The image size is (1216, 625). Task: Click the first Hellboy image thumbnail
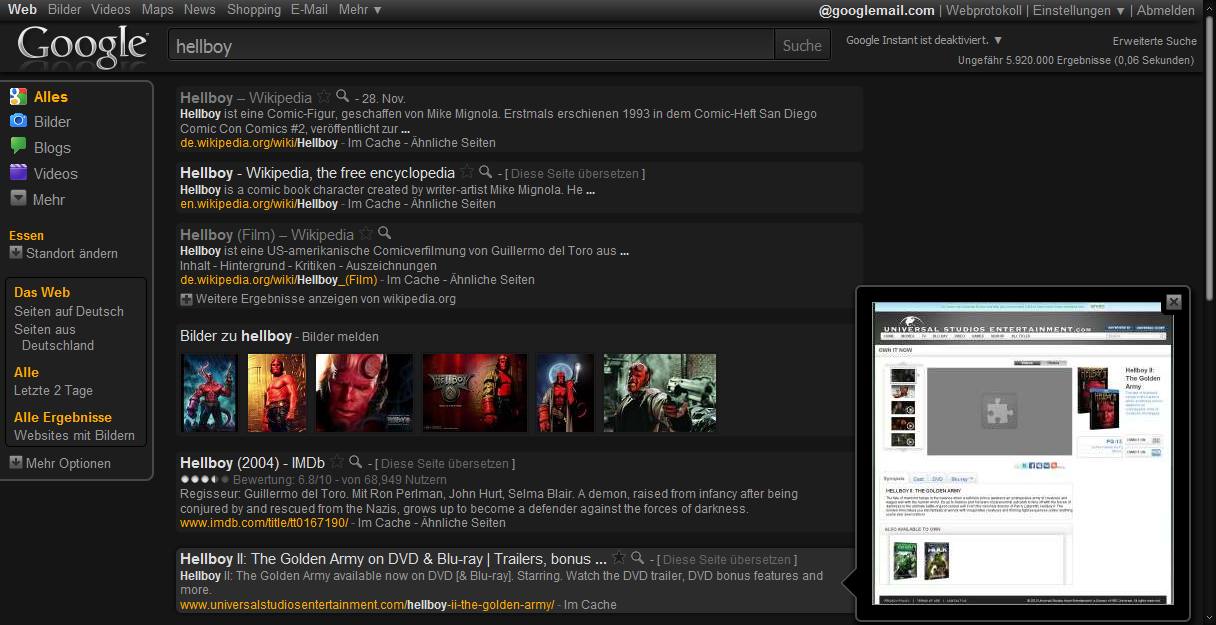click(209, 390)
